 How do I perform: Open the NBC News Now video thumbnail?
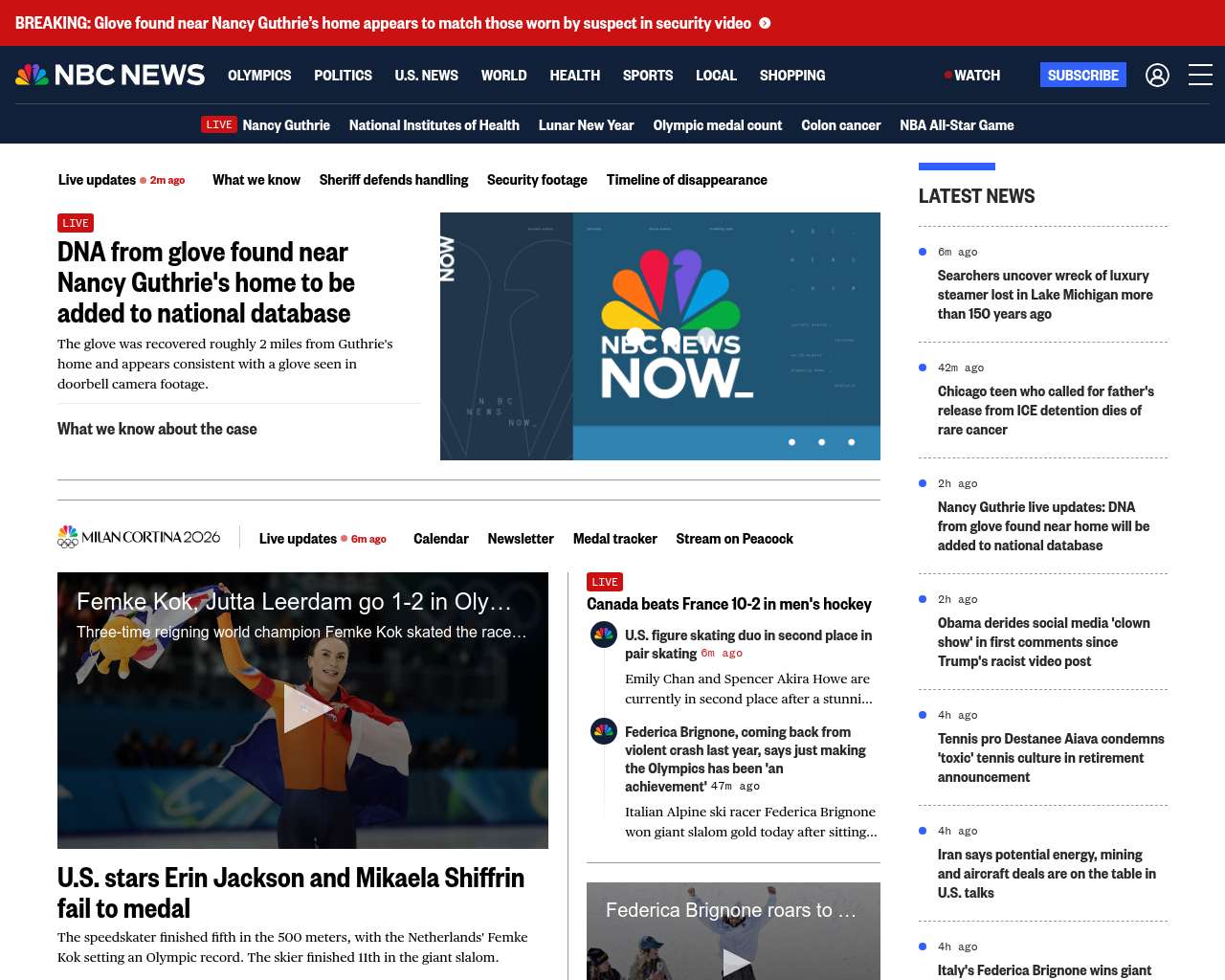(x=660, y=336)
